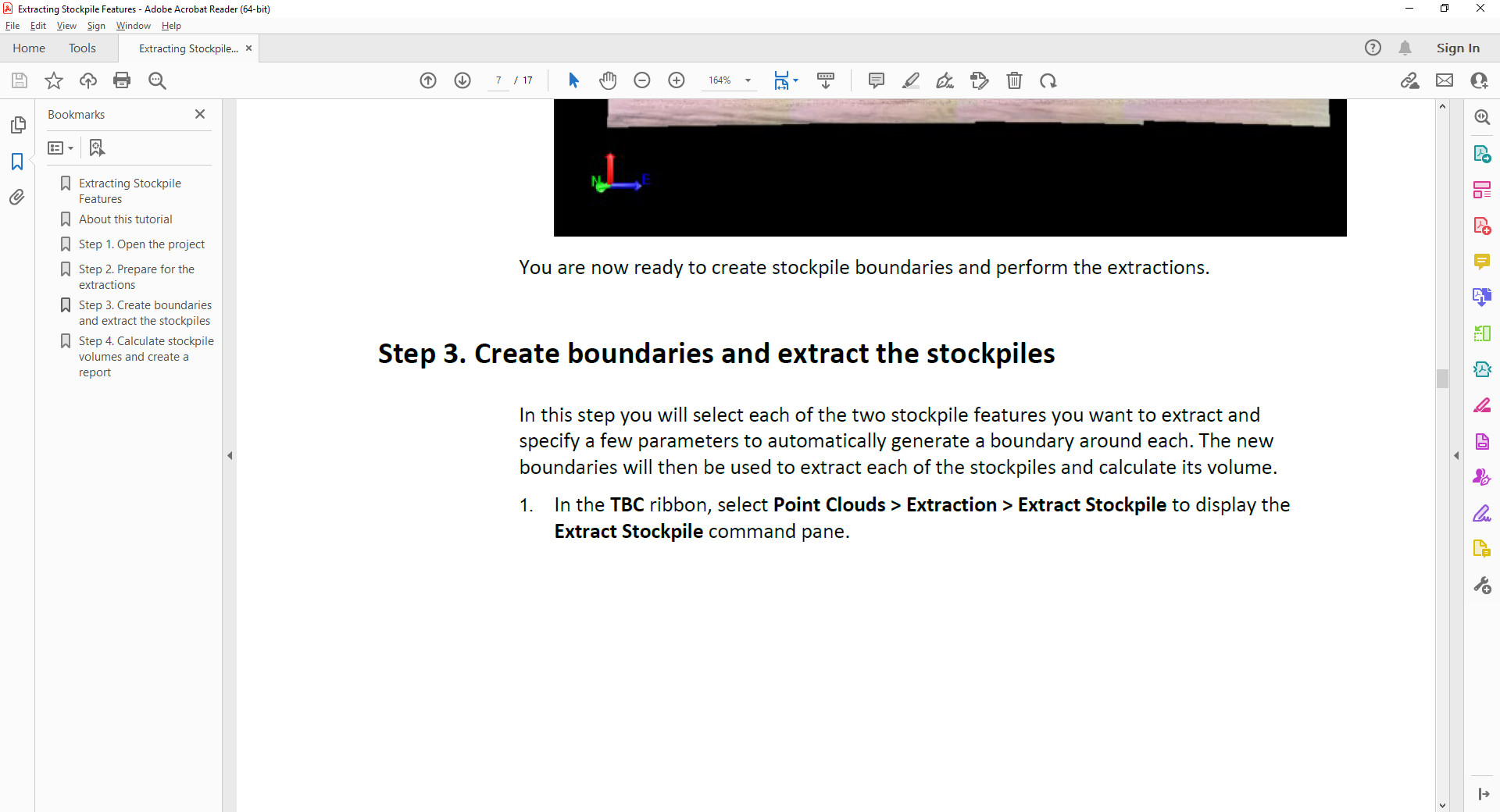
Task: Save the PDF file
Action: coord(20,80)
